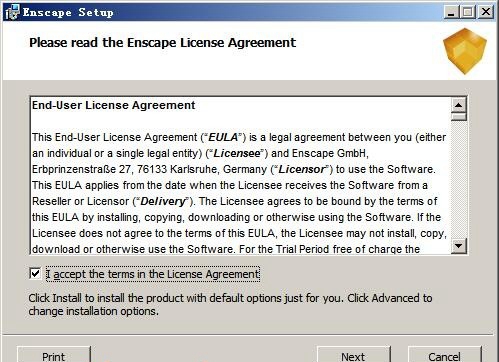
Task: Click Next to continue installation
Action: (x=353, y=355)
